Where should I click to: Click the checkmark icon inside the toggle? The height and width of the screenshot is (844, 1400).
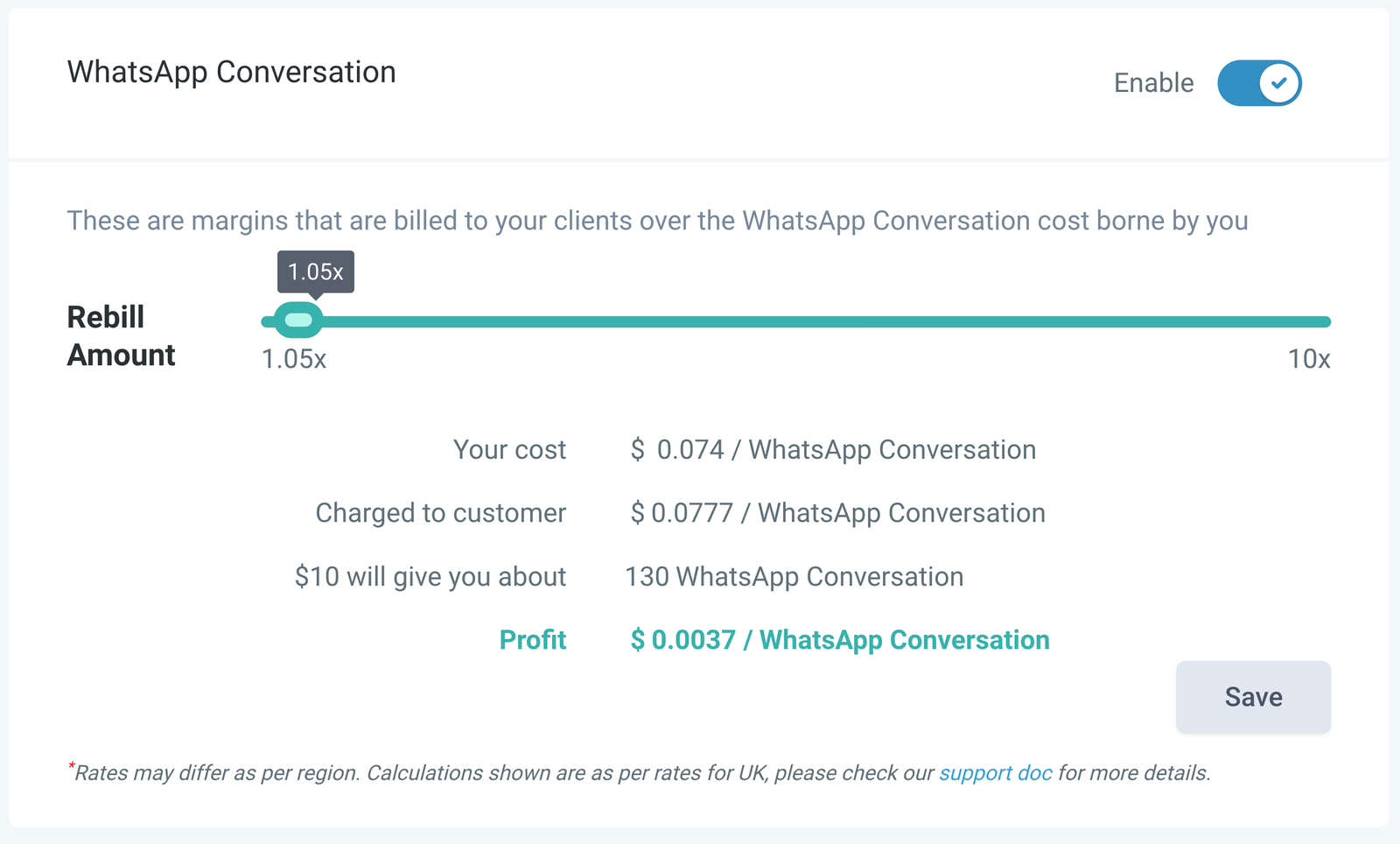(1279, 83)
